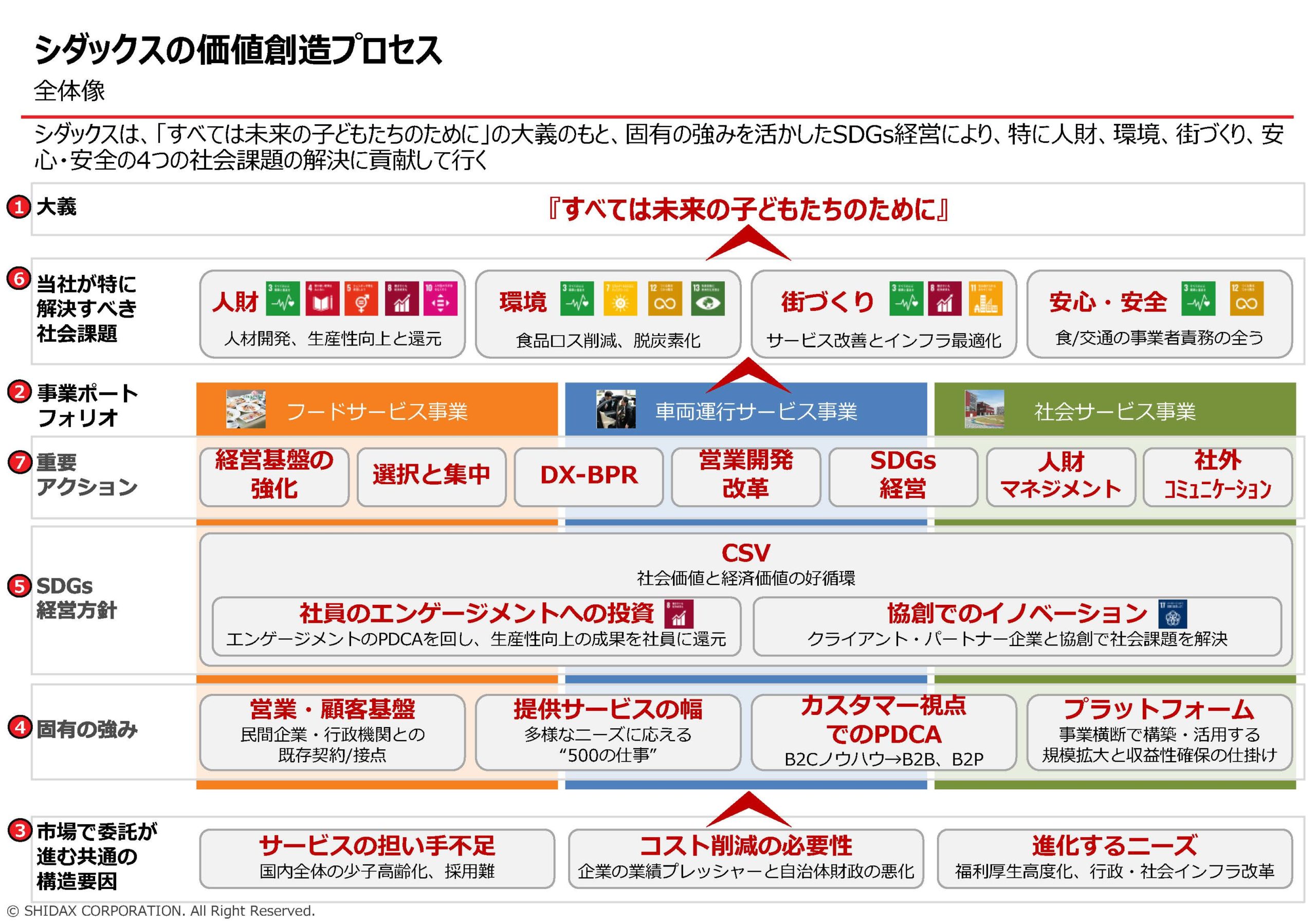
Task: Open the car photo in 車両運行サービス事業 header
Action: (616, 409)
